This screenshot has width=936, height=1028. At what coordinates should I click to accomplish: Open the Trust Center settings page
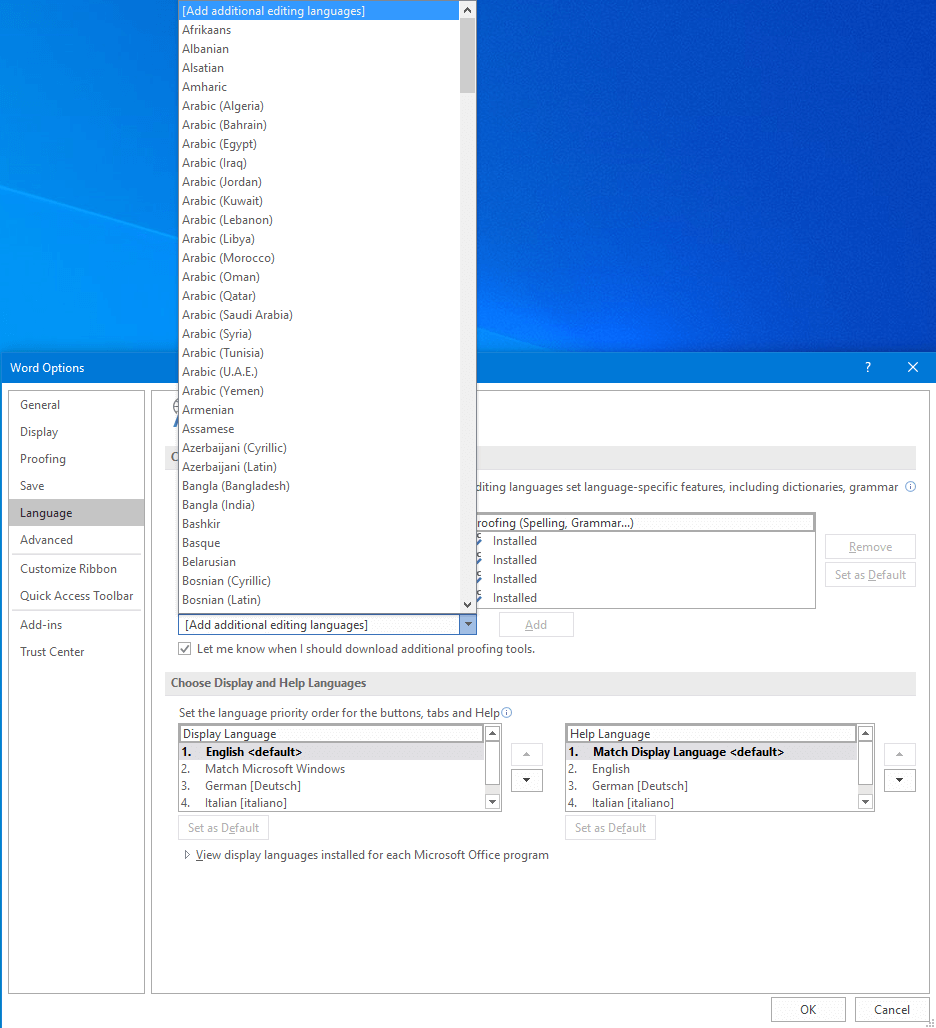coord(52,651)
